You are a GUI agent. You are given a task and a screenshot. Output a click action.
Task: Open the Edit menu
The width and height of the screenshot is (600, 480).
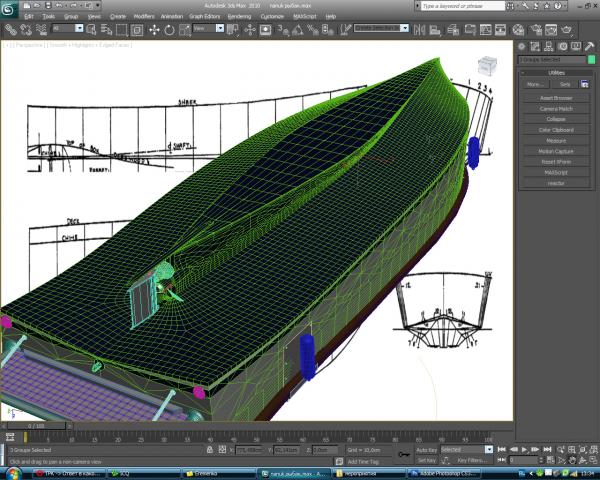pyautogui.click(x=29, y=16)
